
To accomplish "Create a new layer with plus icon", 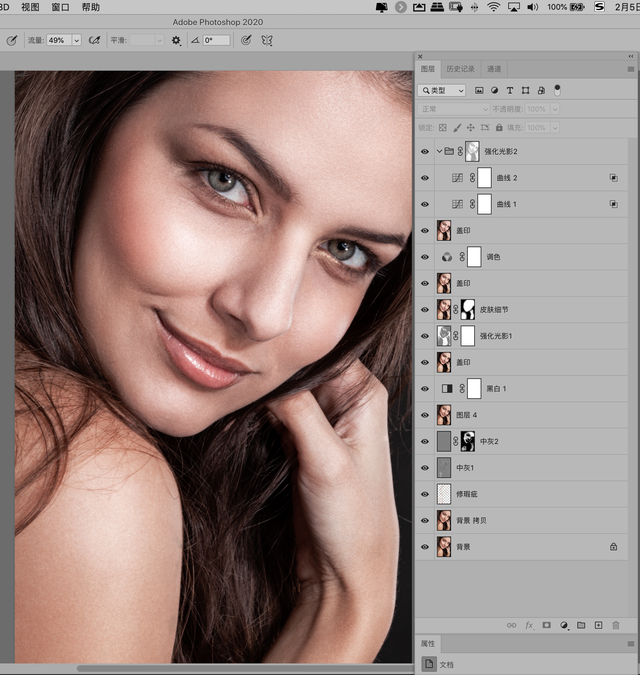I will 598,625.
